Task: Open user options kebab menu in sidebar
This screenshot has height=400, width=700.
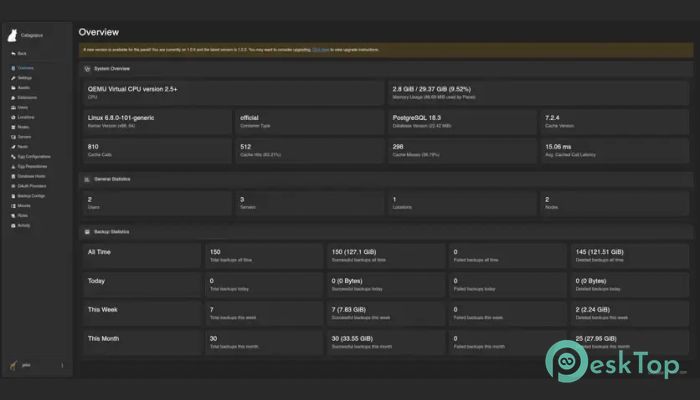Action: 62,365
